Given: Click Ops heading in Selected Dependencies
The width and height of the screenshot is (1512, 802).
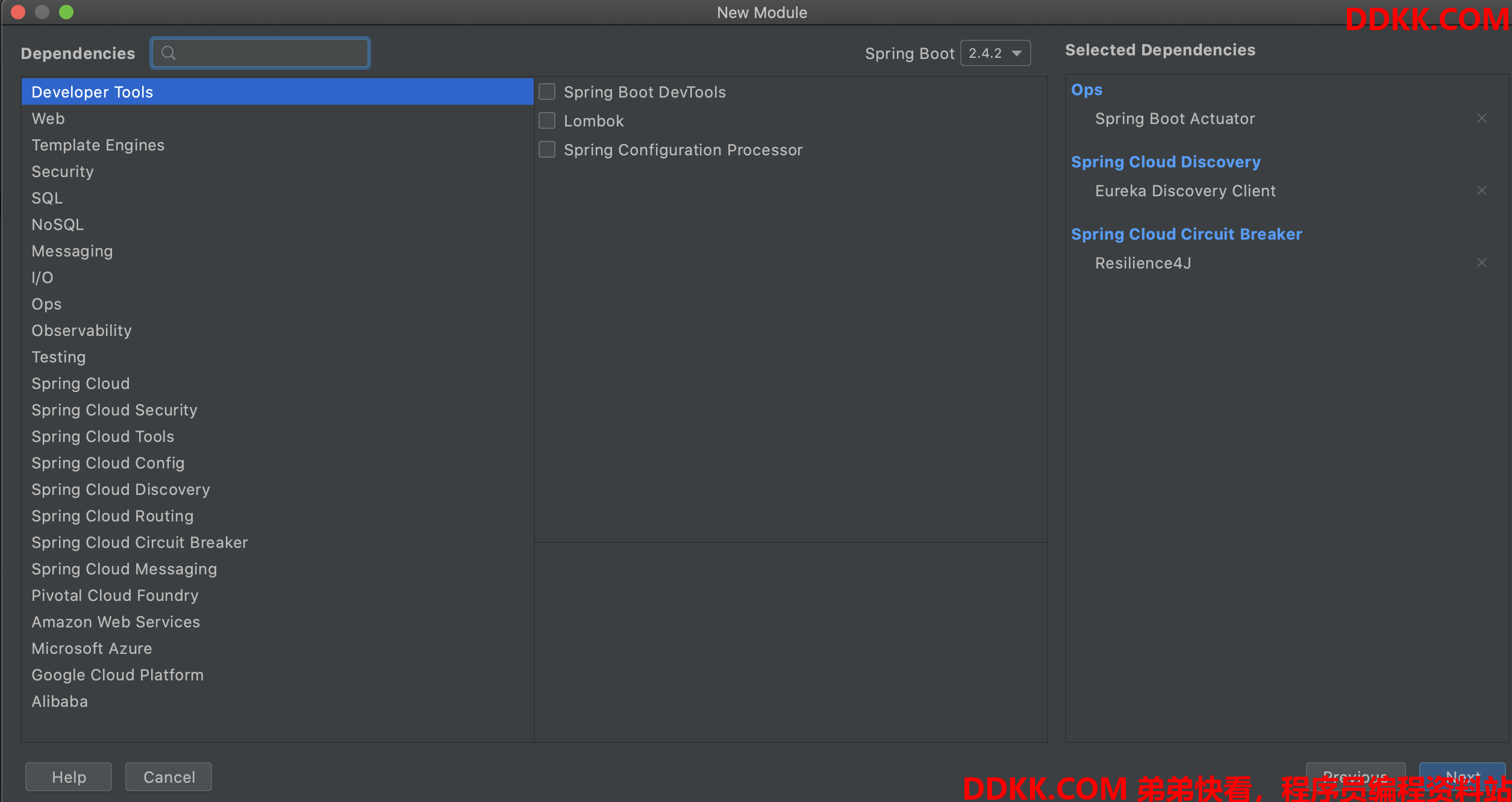Looking at the screenshot, I should coord(1087,90).
